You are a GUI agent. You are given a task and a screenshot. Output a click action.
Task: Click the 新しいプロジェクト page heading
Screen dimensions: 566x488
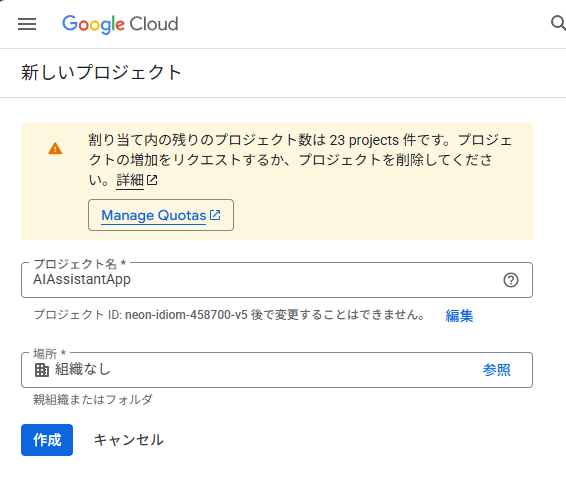tap(101, 73)
